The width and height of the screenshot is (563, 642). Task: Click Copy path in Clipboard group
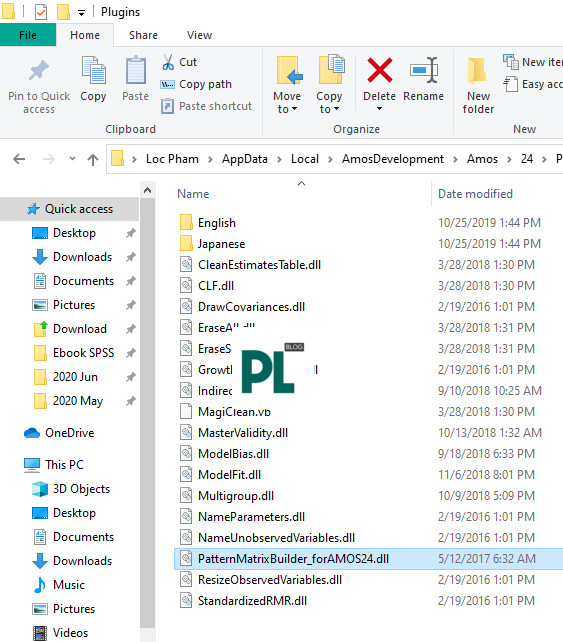pyautogui.click(x=196, y=84)
